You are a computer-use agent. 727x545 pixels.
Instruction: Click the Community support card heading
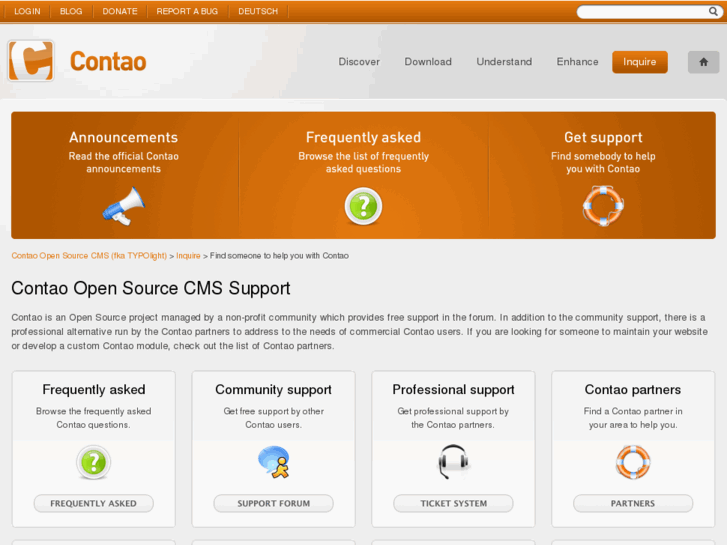coord(274,390)
